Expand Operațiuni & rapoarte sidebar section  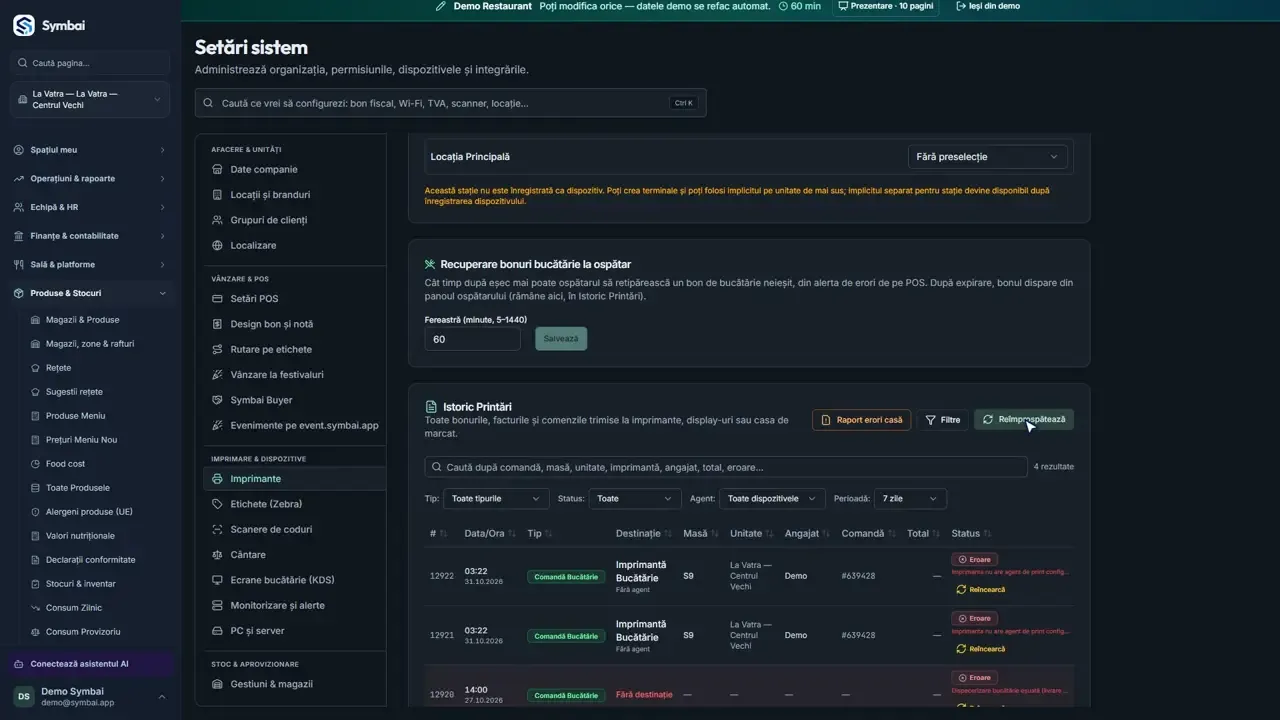tap(90, 179)
